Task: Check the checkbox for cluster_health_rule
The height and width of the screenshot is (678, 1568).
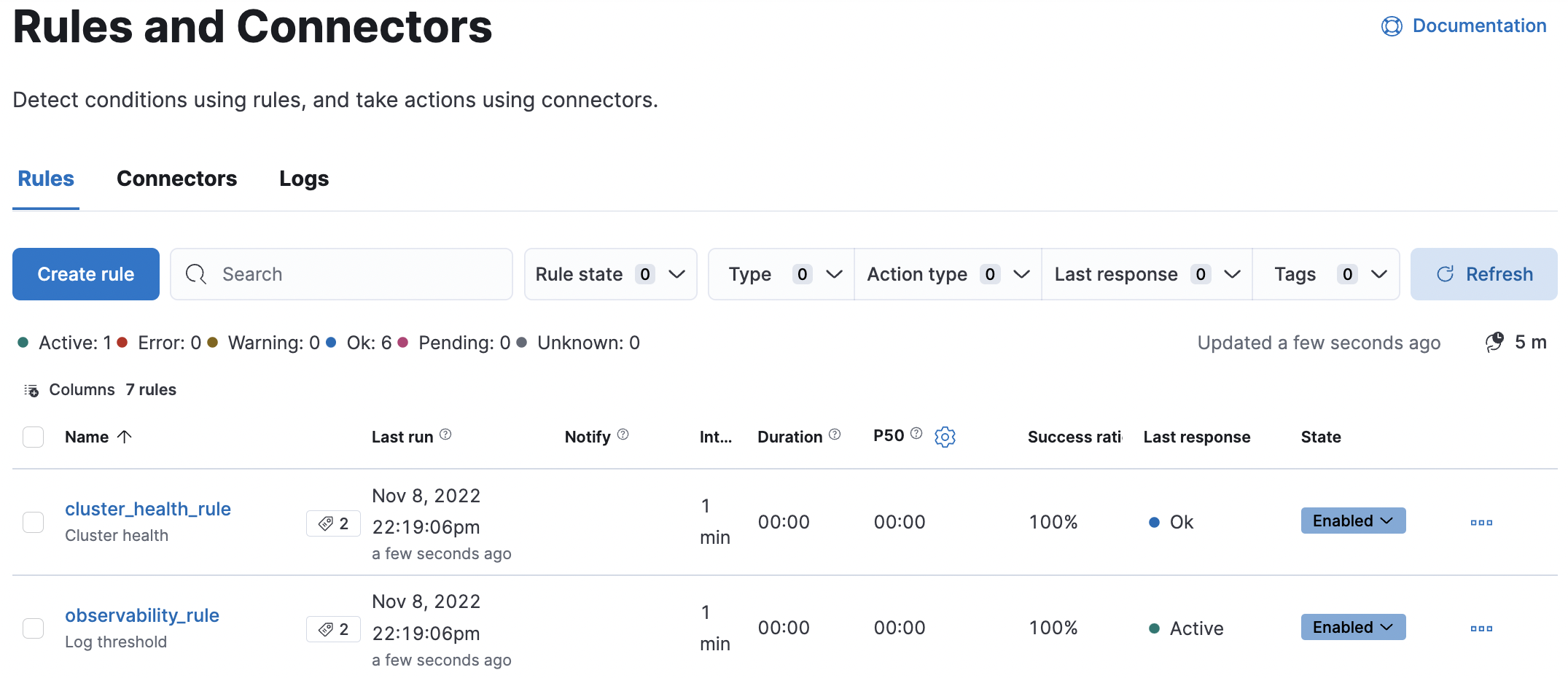Action: 33,522
